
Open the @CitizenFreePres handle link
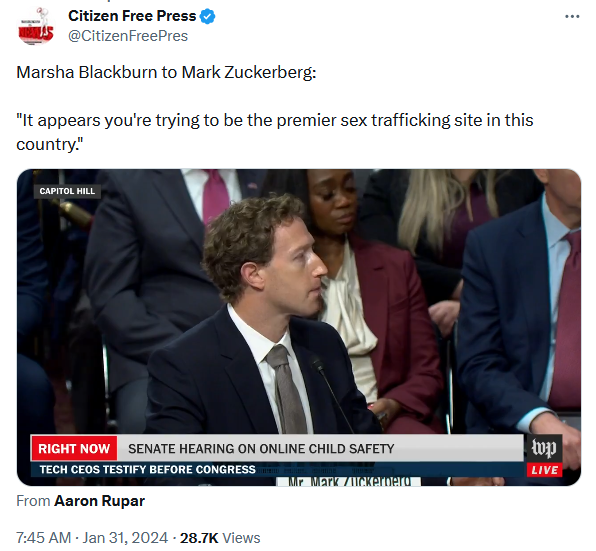pyautogui.click(x=128, y=36)
